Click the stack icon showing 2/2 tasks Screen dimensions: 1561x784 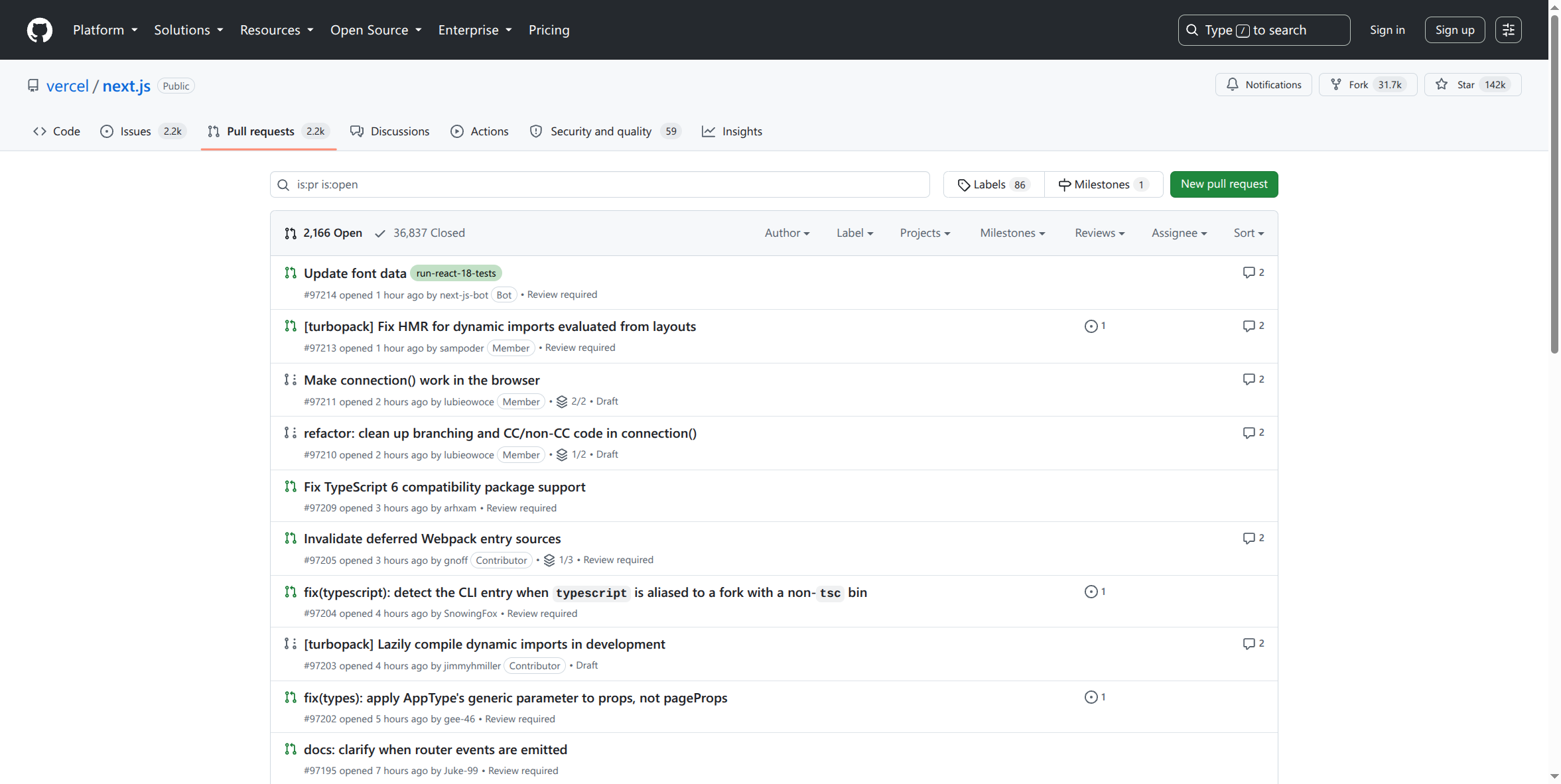click(x=562, y=401)
